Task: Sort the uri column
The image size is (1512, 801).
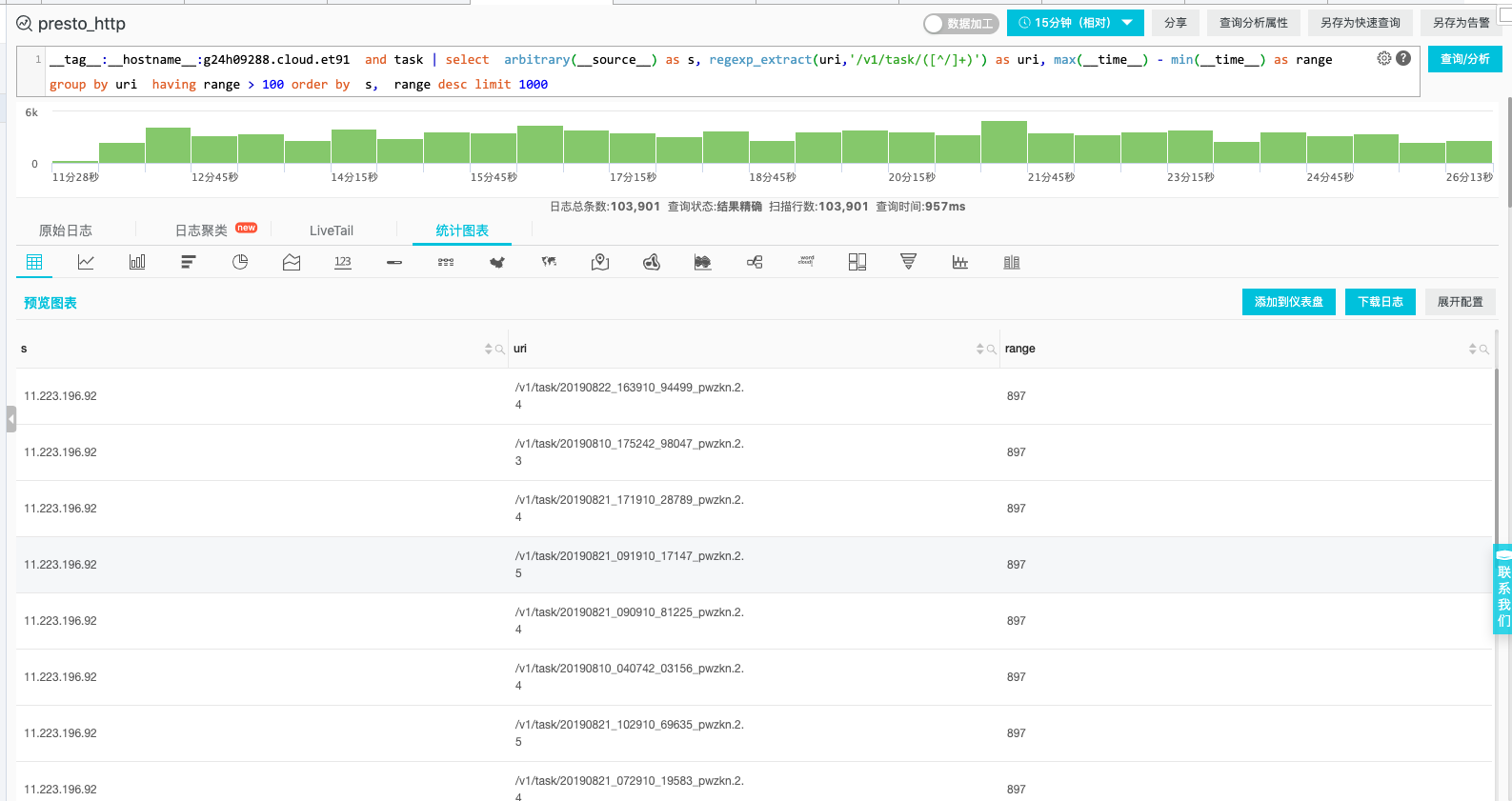Action: (980, 350)
